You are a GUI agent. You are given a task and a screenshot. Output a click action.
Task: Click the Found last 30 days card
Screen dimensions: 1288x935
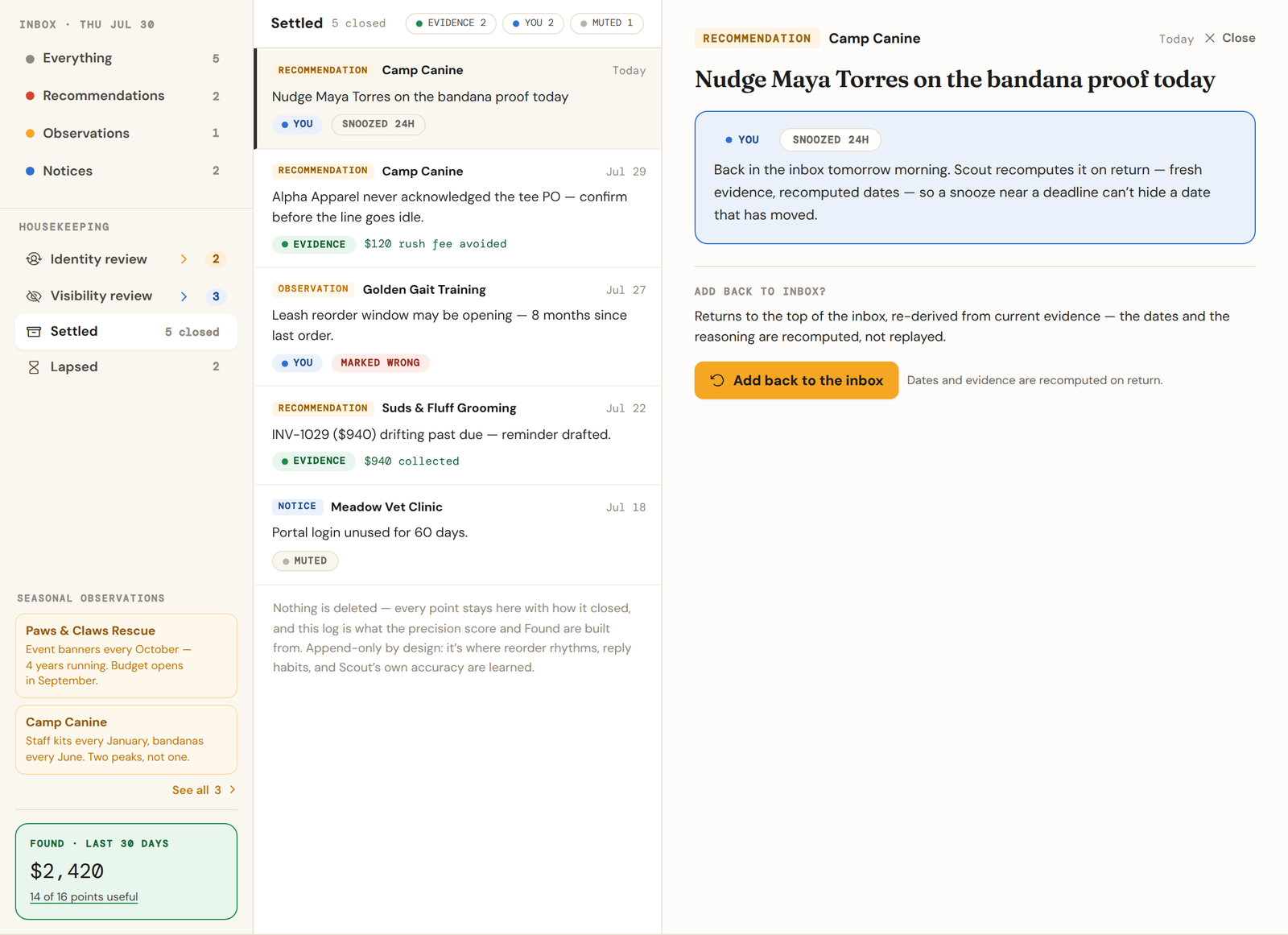pos(126,871)
